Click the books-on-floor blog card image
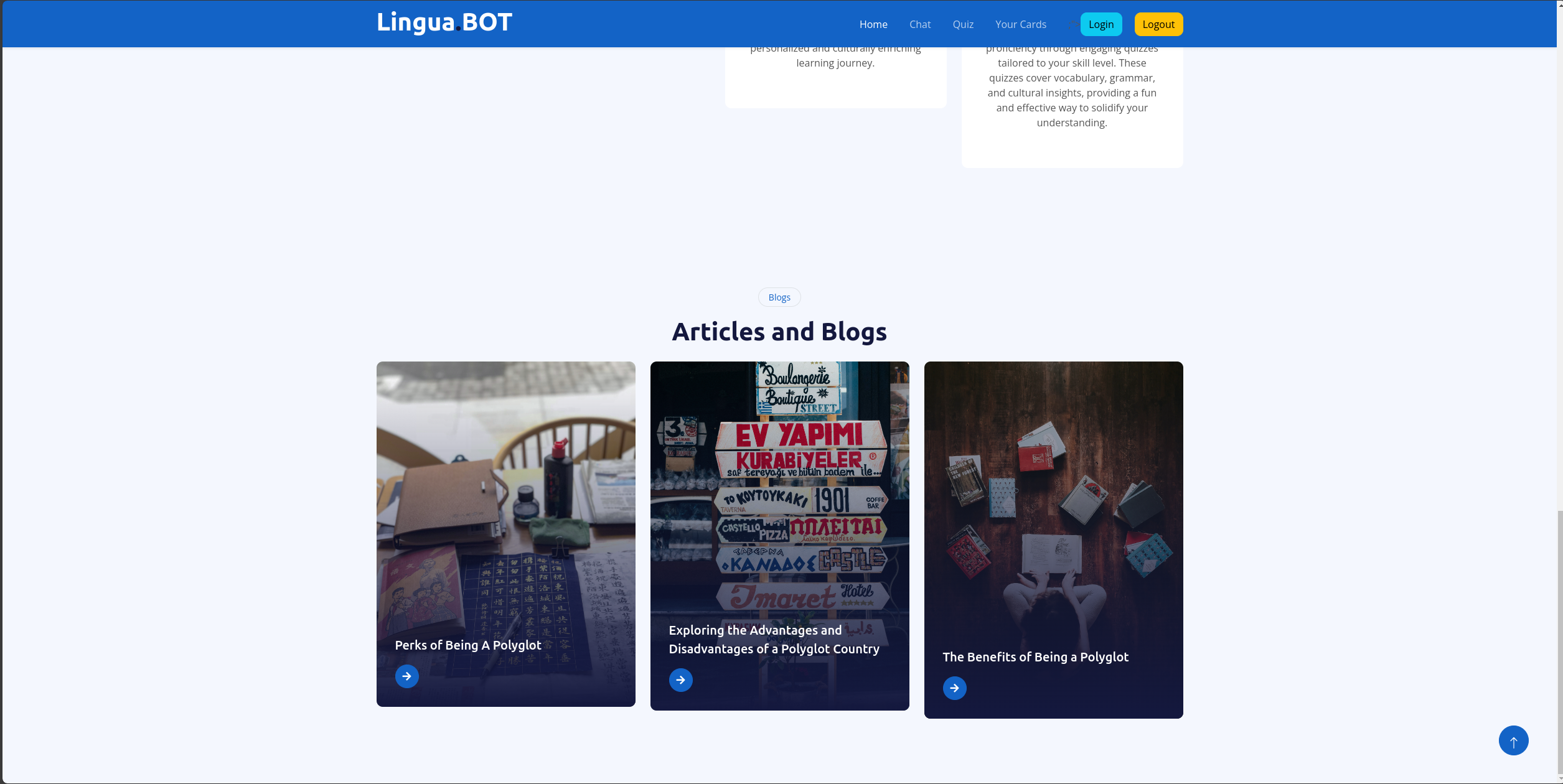This screenshot has width=1563, height=784. [x=1053, y=498]
